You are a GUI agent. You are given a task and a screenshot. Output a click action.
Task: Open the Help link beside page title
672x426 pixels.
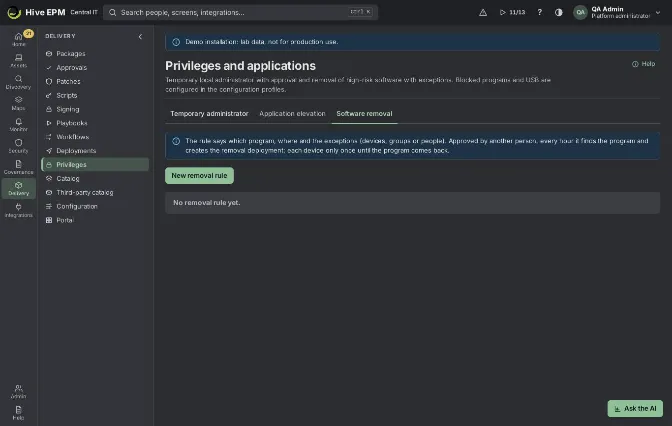coord(643,64)
